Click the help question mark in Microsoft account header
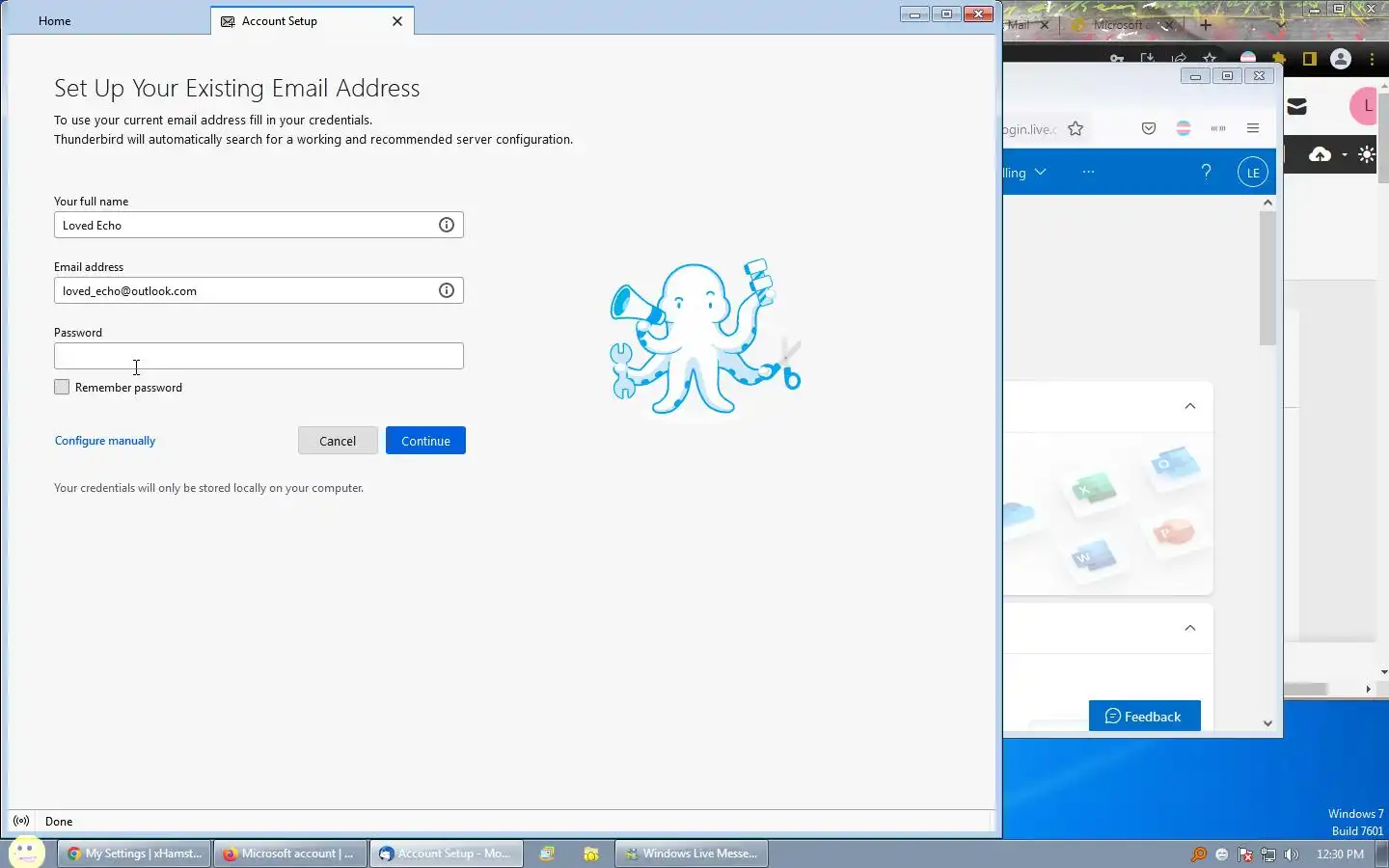This screenshot has width=1389, height=868. [1206, 172]
